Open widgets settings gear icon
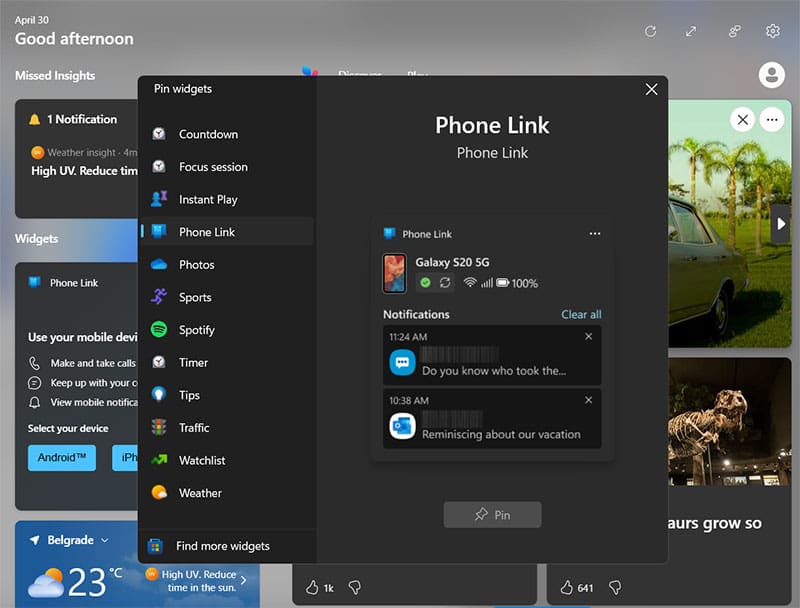The image size is (800, 608). (x=772, y=31)
